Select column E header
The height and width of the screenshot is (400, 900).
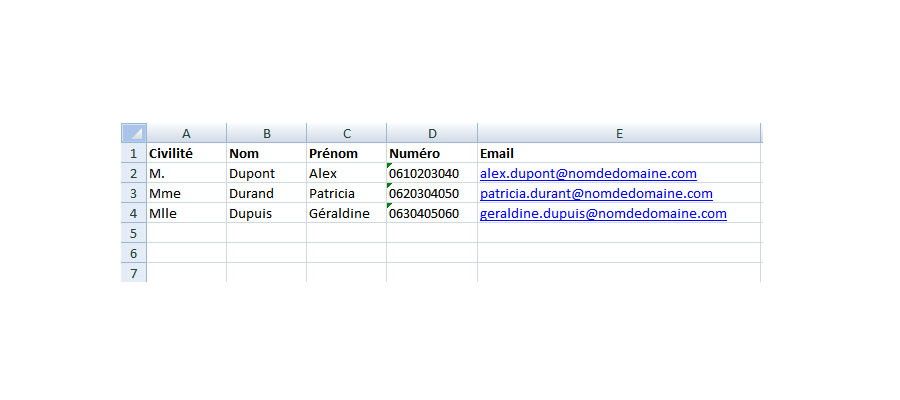coord(619,133)
